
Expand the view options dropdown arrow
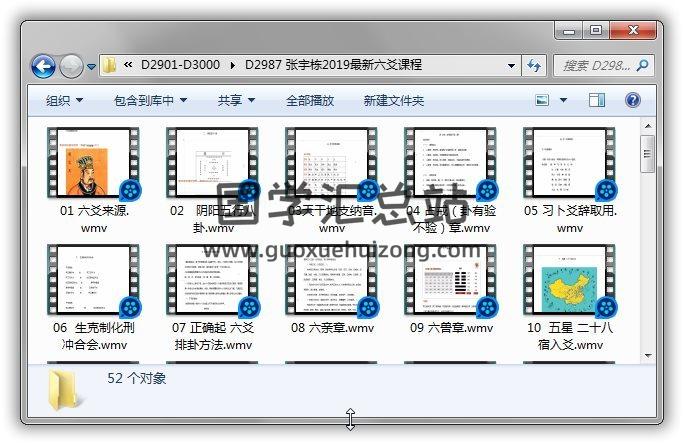tap(564, 101)
